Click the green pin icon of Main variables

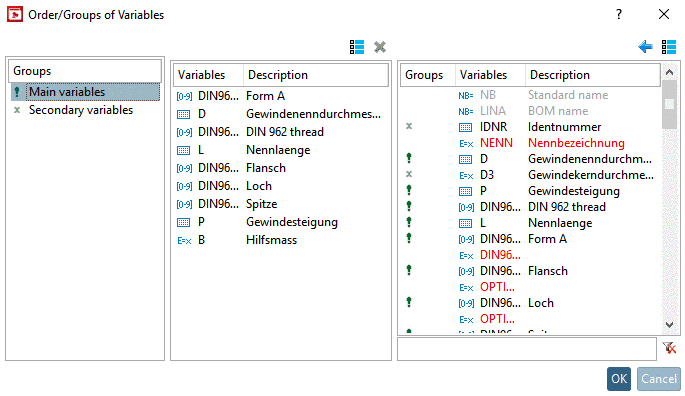pyautogui.click(x=17, y=92)
